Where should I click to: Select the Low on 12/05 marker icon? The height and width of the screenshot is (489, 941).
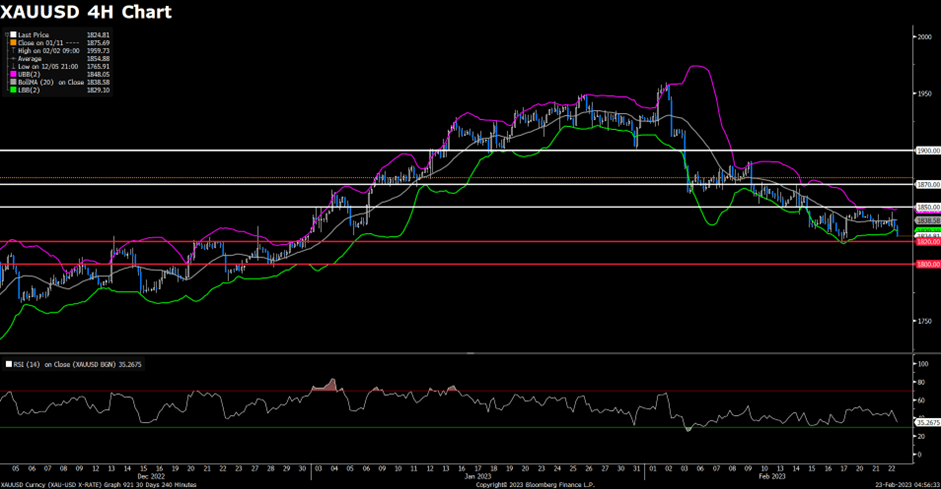[x=11, y=65]
